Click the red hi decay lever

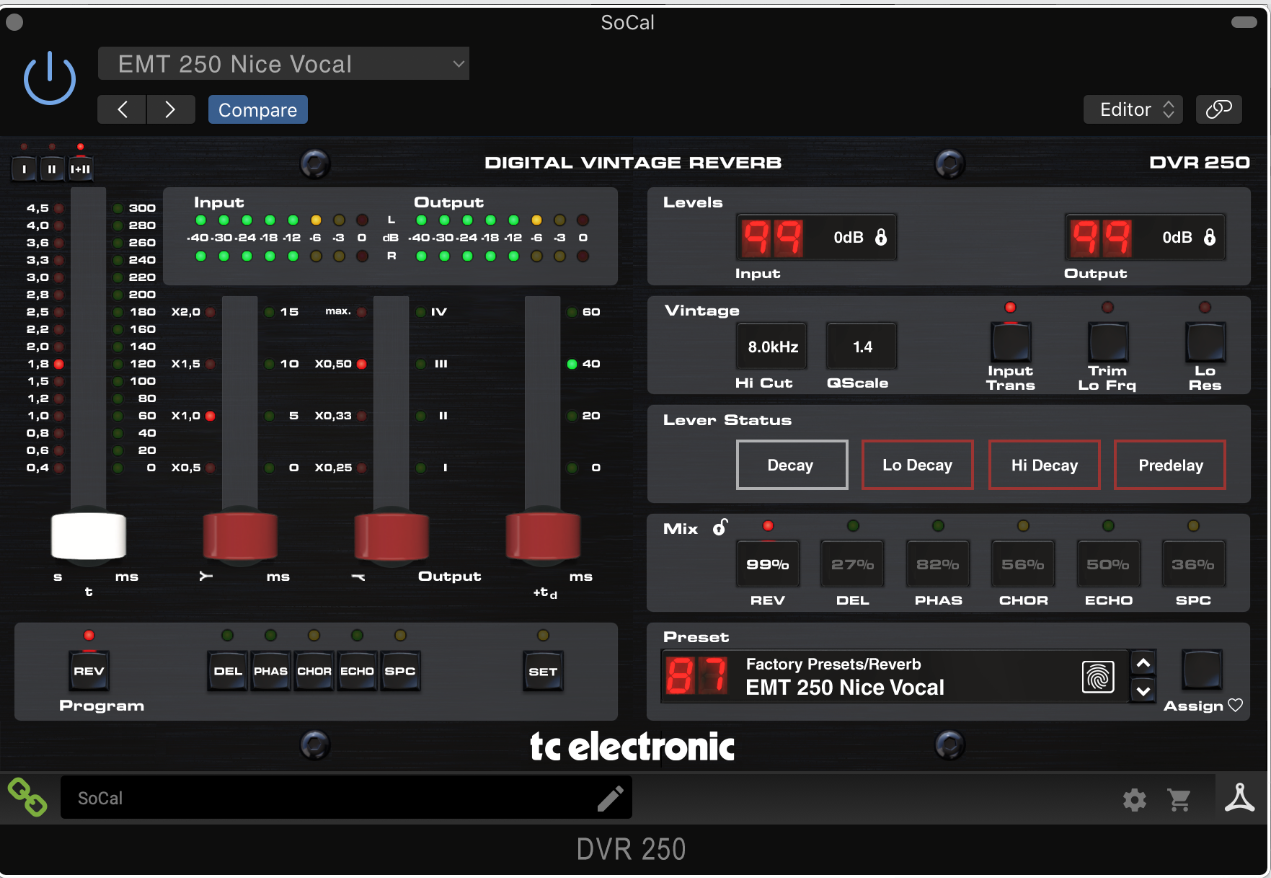click(392, 535)
